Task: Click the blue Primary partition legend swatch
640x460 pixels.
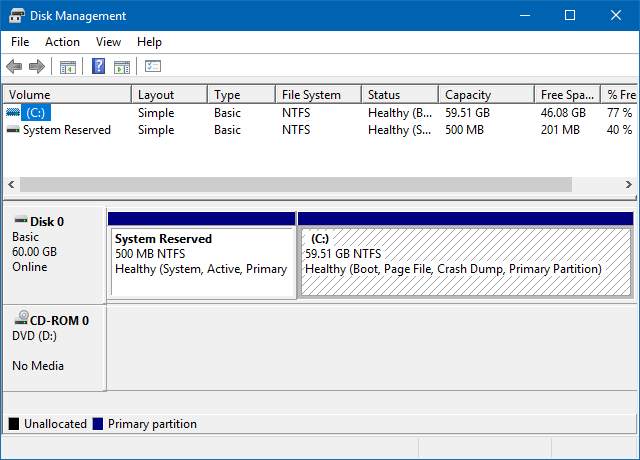Action: tap(98, 424)
